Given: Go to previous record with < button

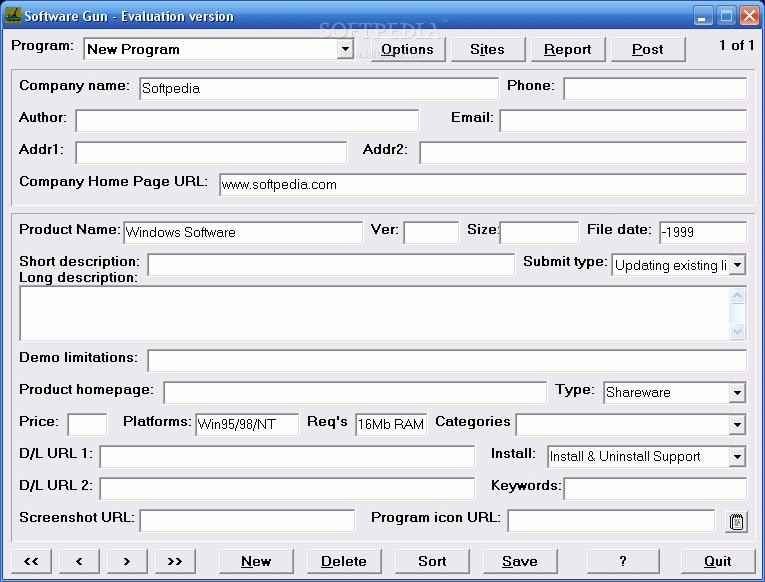Looking at the screenshot, I should point(79,562).
